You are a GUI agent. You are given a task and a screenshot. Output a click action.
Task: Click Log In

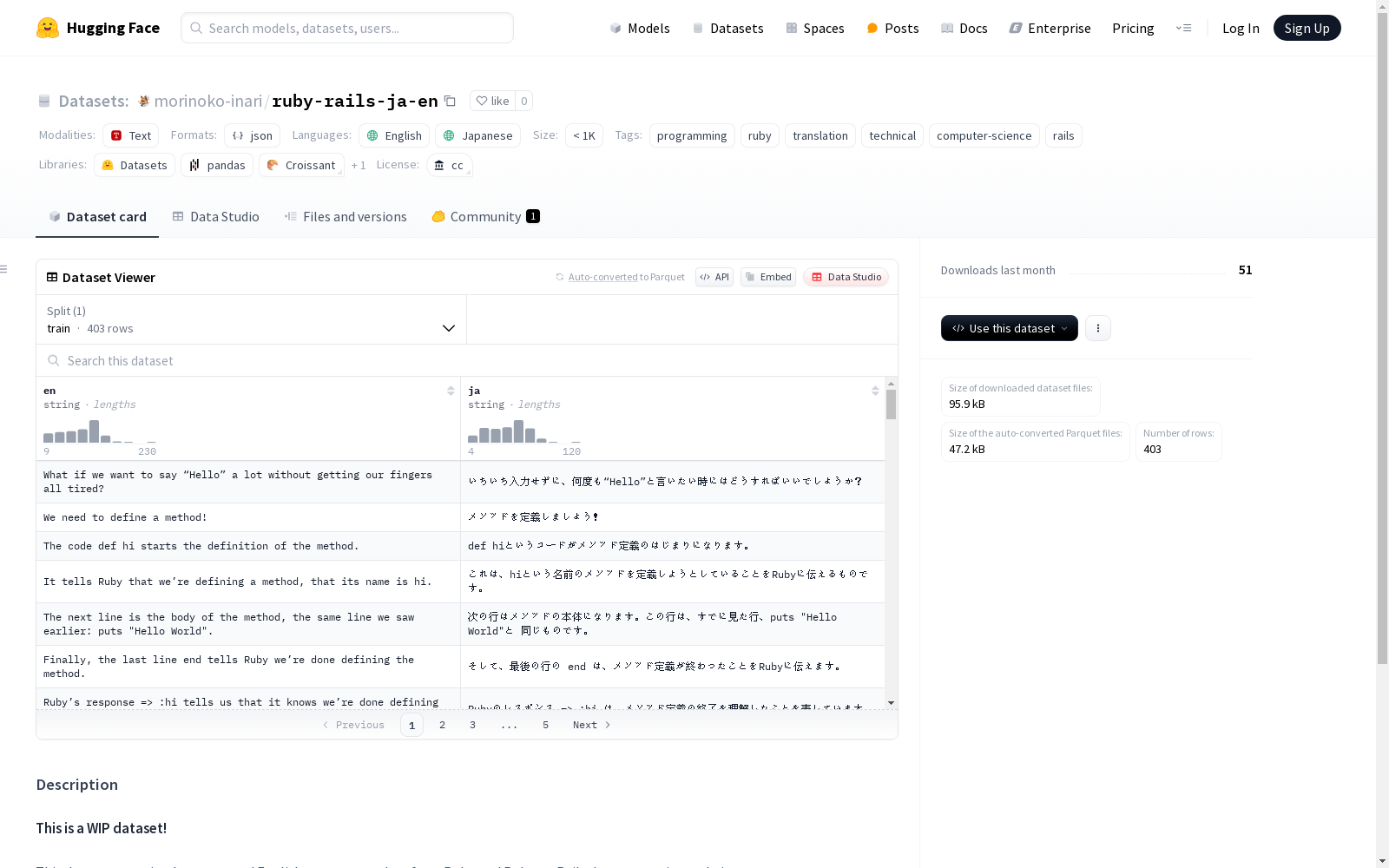pyautogui.click(x=1241, y=28)
